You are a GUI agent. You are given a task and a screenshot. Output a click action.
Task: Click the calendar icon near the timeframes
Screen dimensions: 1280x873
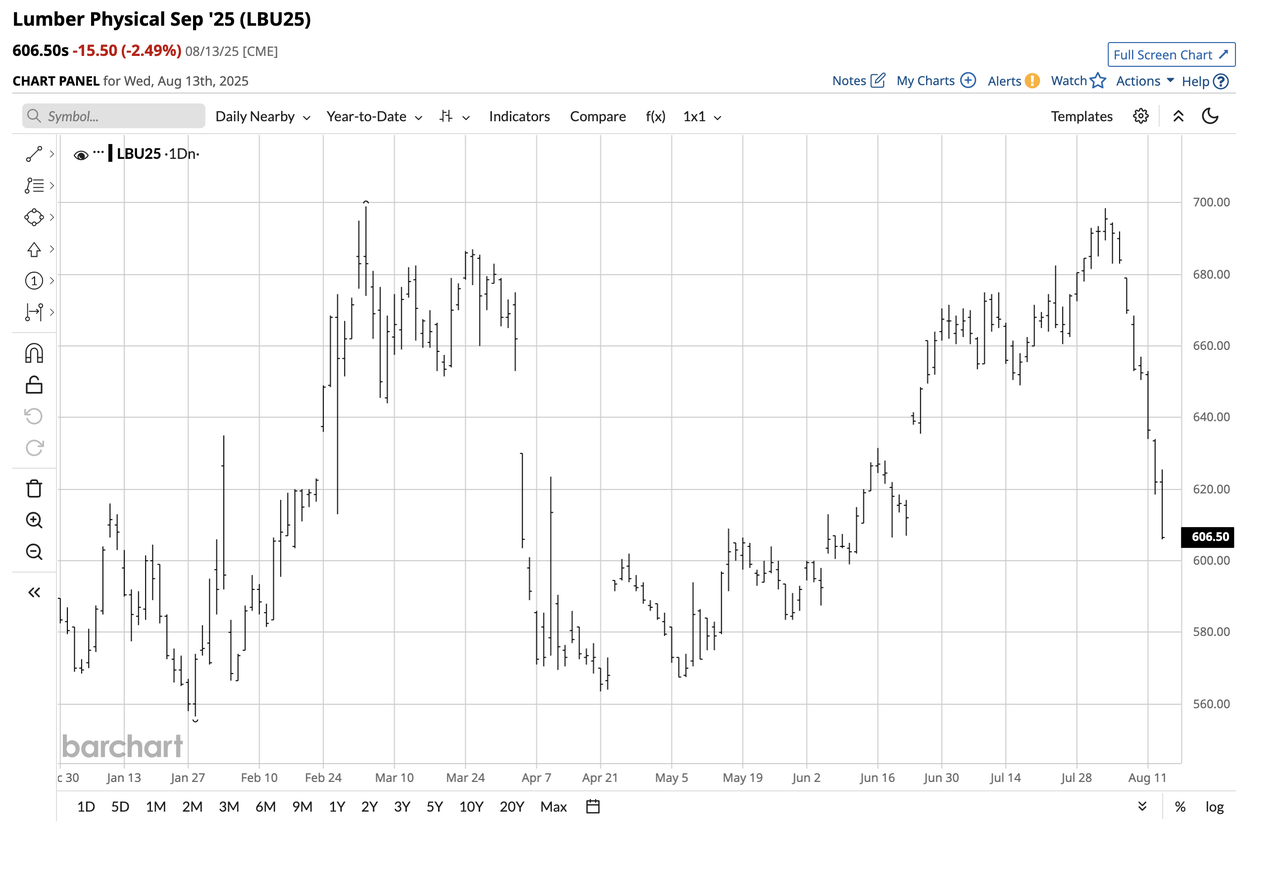click(x=592, y=807)
